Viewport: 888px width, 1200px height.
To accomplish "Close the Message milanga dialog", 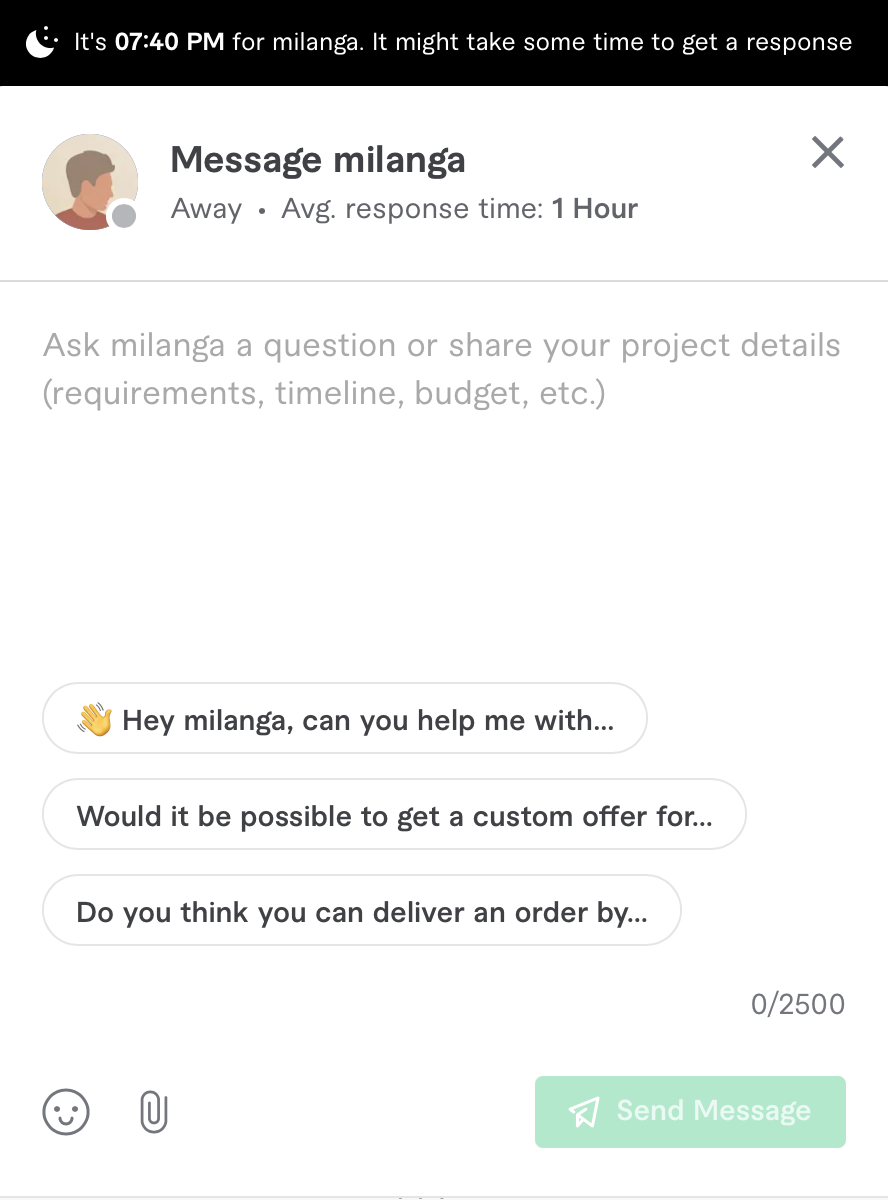I will 827,153.
